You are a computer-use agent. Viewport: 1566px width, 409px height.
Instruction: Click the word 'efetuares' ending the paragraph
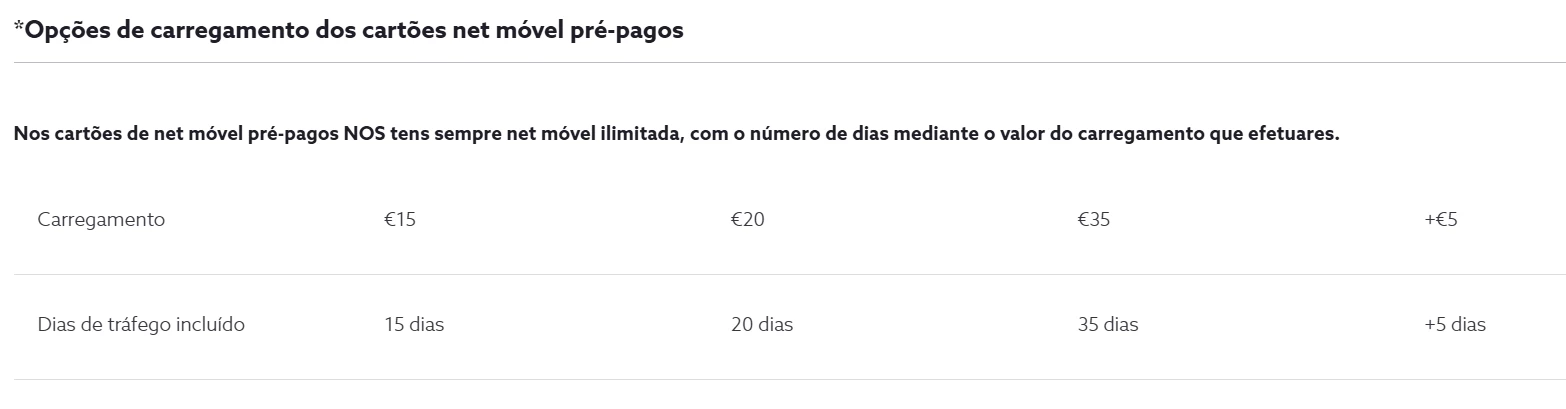pyautogui.click(x=1296, y=134)
